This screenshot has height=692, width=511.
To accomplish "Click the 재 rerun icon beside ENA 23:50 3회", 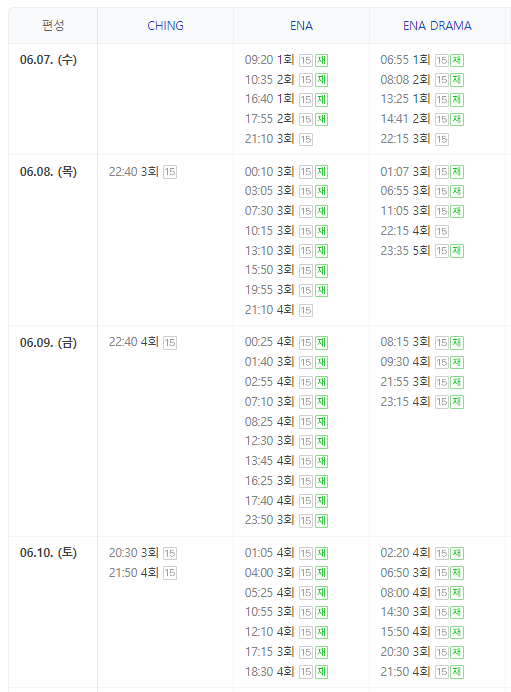I will (x=321, y=521).
